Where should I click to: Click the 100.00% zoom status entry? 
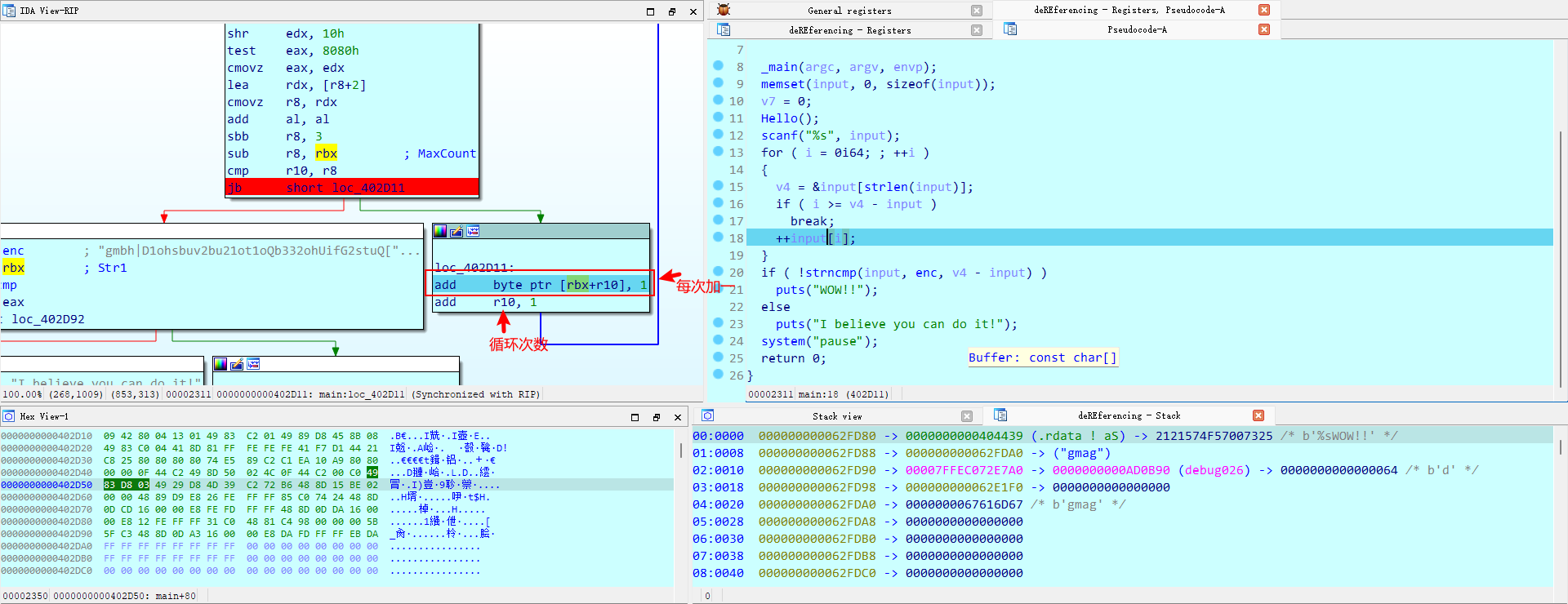(22, 394)
